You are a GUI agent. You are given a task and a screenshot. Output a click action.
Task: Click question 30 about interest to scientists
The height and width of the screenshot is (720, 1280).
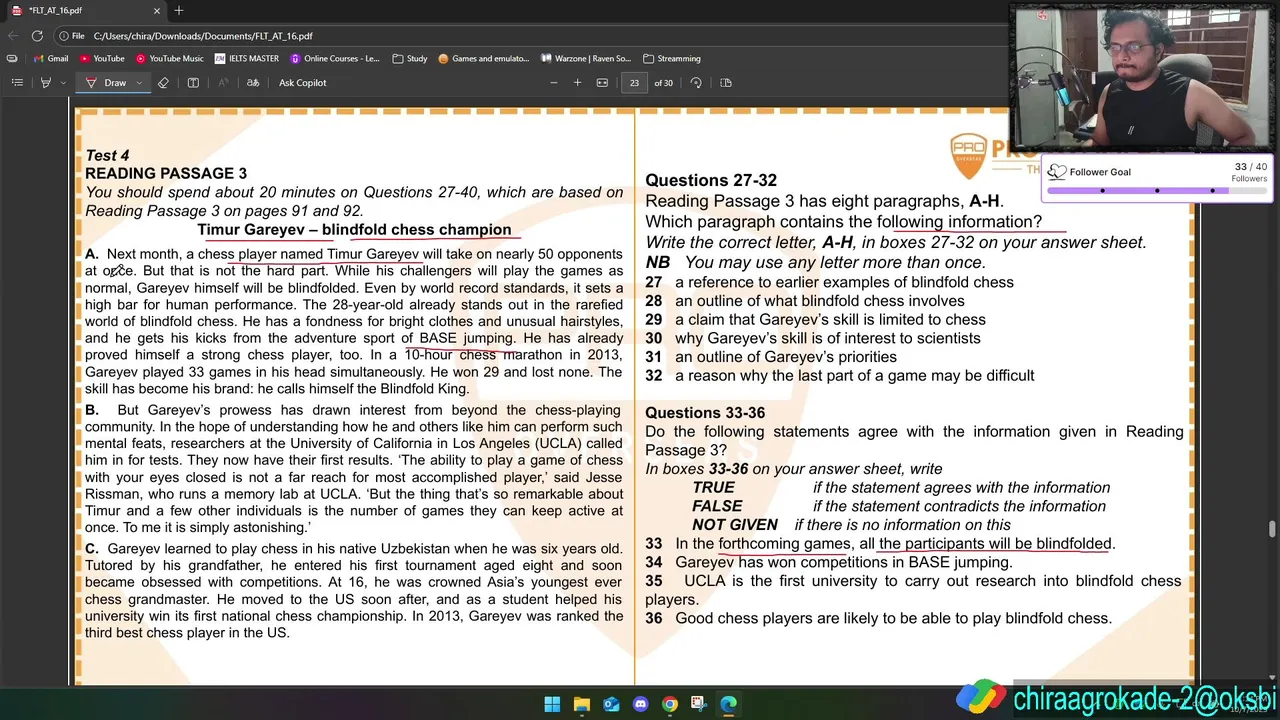pyautogui.click(x=813, y=338)
